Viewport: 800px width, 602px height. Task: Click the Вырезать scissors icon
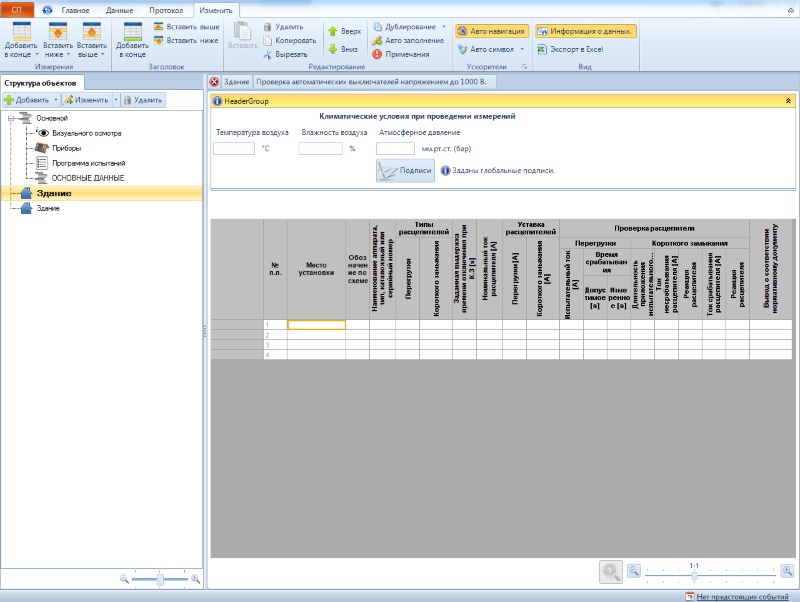coord(267,54)
